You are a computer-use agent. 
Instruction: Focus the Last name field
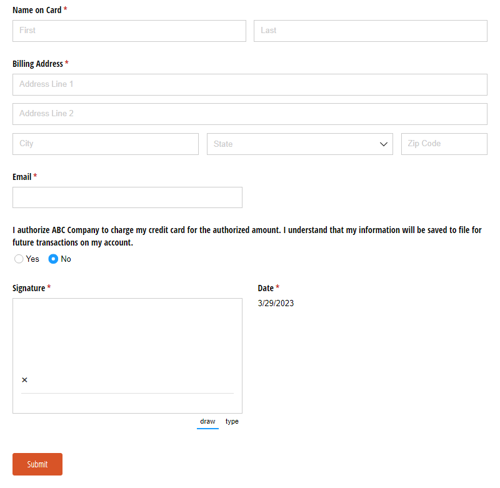(x=371, y=31)
